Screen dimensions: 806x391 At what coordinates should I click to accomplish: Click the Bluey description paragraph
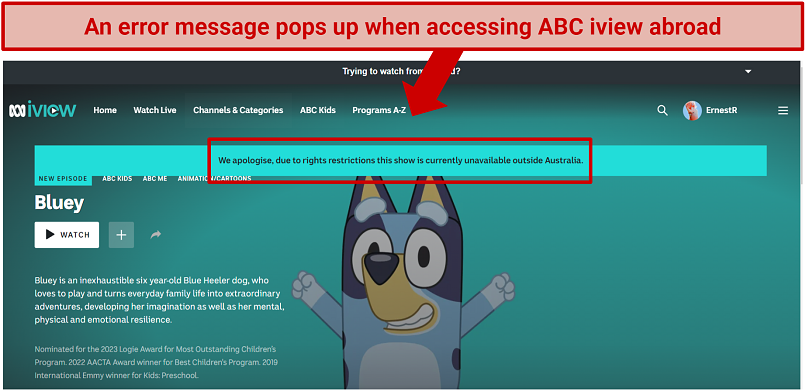(159, 300)
